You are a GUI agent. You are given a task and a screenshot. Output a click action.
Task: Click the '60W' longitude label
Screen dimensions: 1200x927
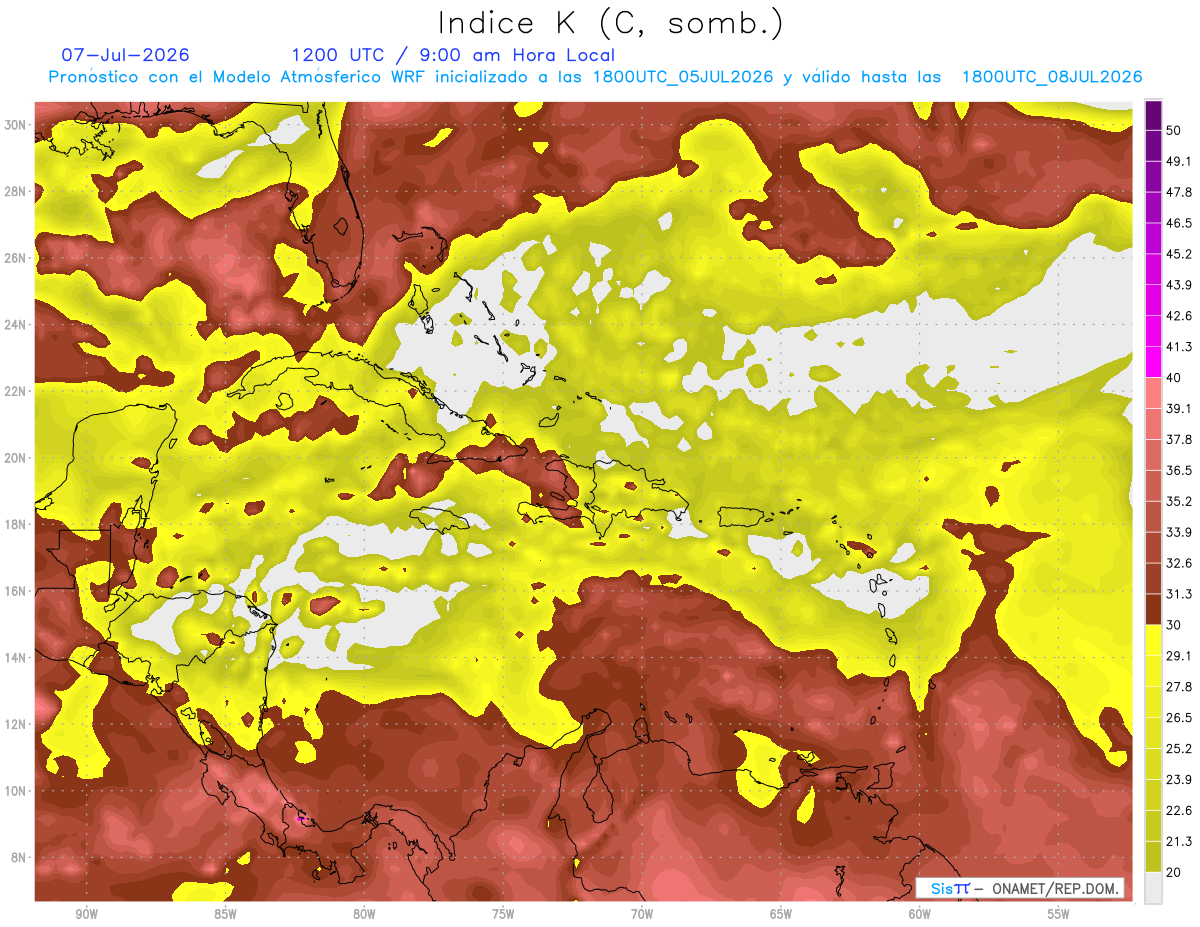click(920, 914)
